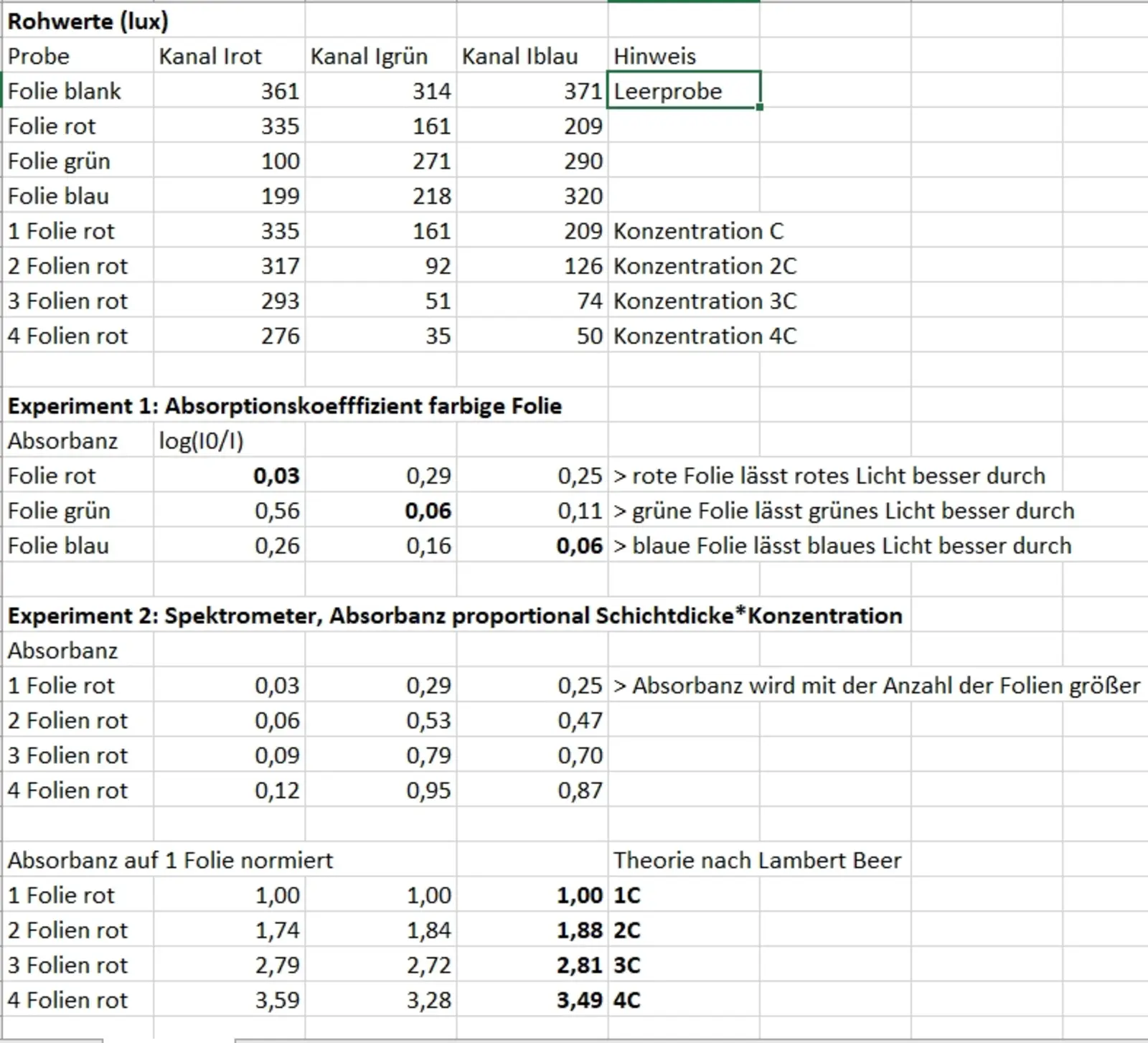Click the fill handle of the Leerprobe cell

coord(759,107)
